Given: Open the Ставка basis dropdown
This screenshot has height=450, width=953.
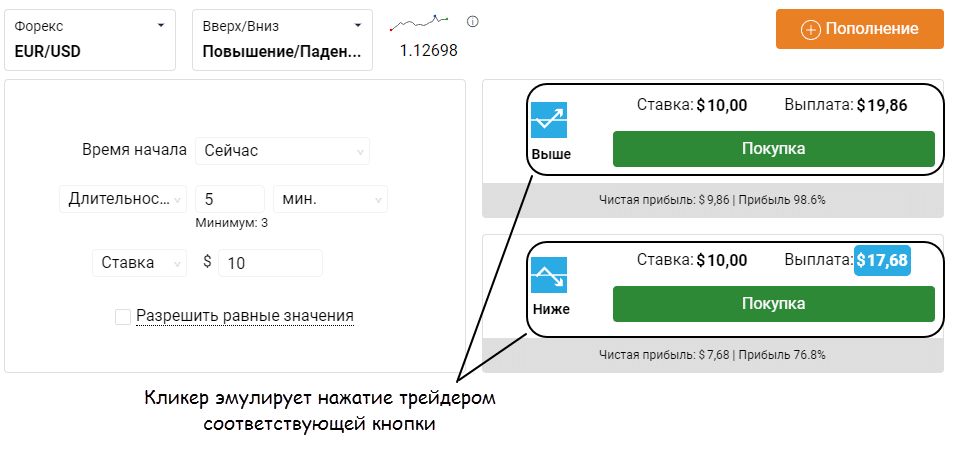Looking at the screenshot, I should pyautogui.click(x=139, y=263).
